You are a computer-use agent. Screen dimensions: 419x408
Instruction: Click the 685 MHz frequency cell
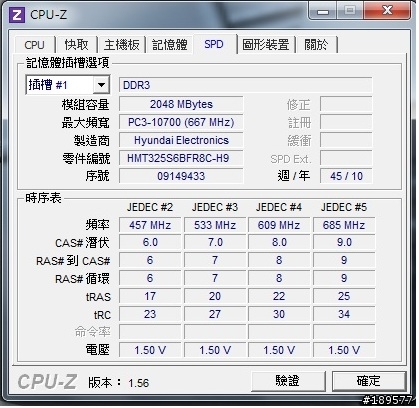[x=344, y=225]
